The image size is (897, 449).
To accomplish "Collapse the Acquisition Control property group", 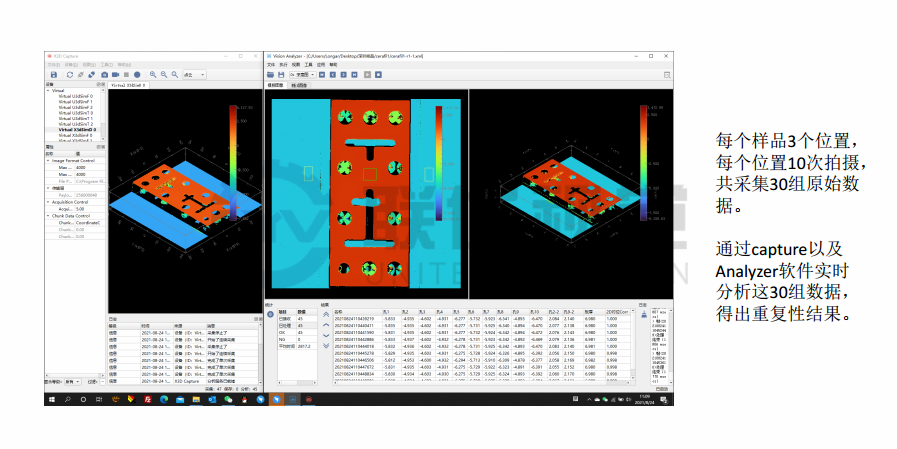I will [48, 201].
